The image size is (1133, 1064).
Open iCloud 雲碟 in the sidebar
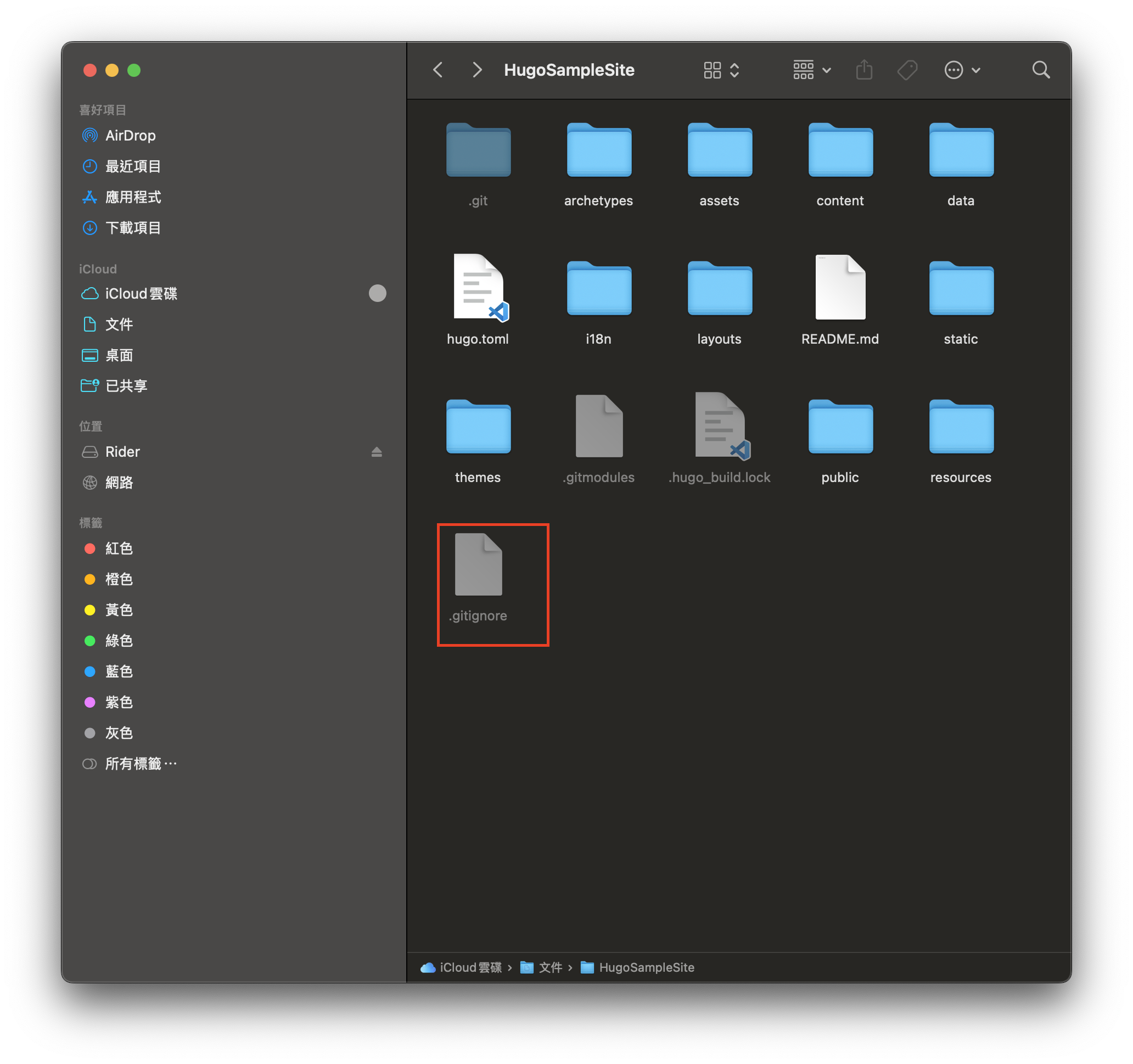point(234,294)
